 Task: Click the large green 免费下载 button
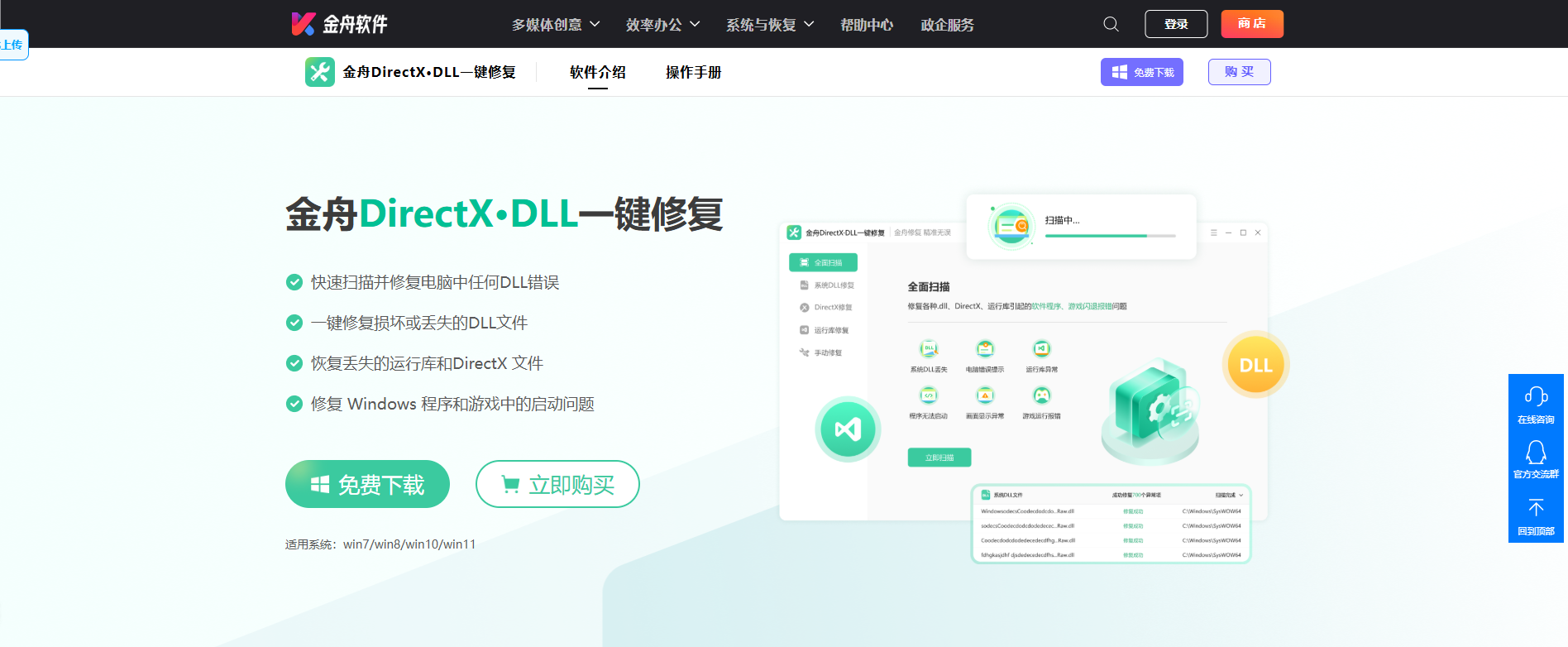367,484
